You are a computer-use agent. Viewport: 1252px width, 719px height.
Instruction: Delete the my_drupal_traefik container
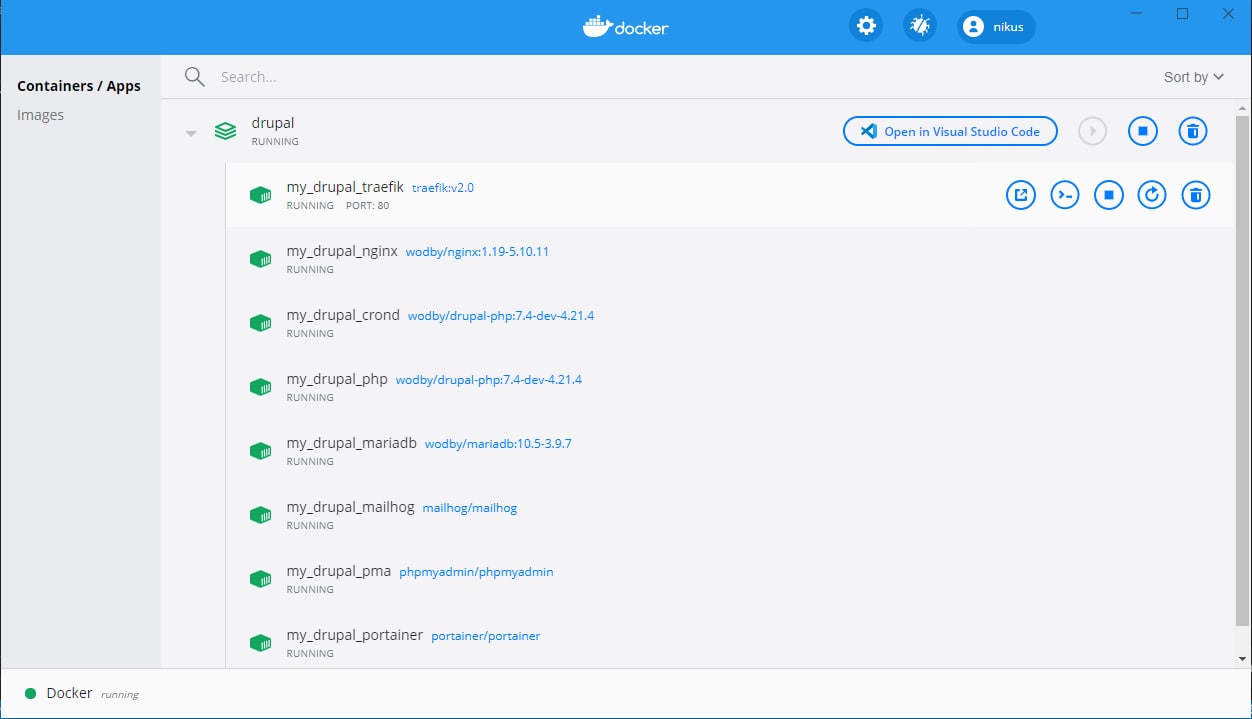(1196, 195)
